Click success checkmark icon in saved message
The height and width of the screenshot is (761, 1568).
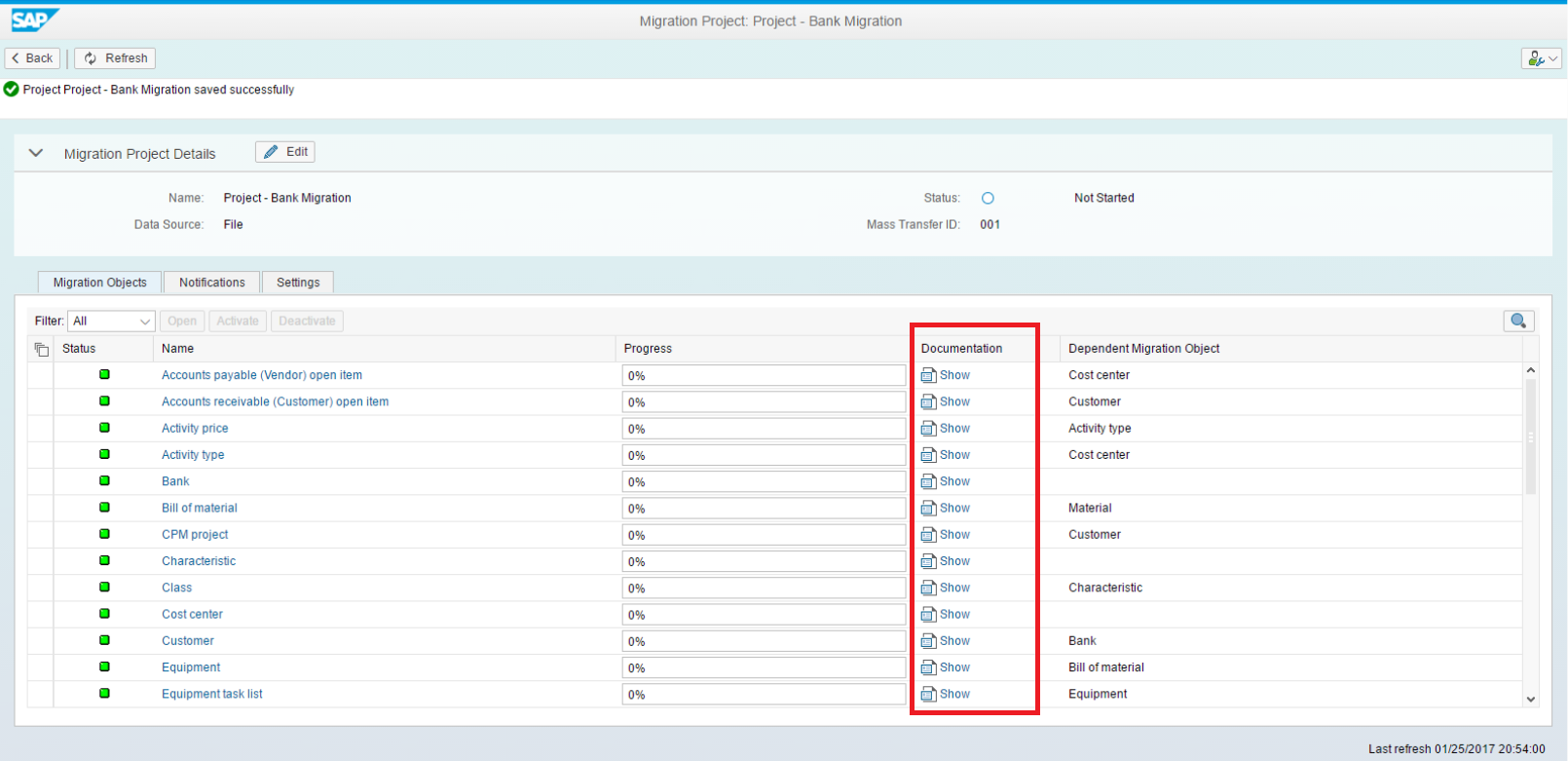pos(12,89)
